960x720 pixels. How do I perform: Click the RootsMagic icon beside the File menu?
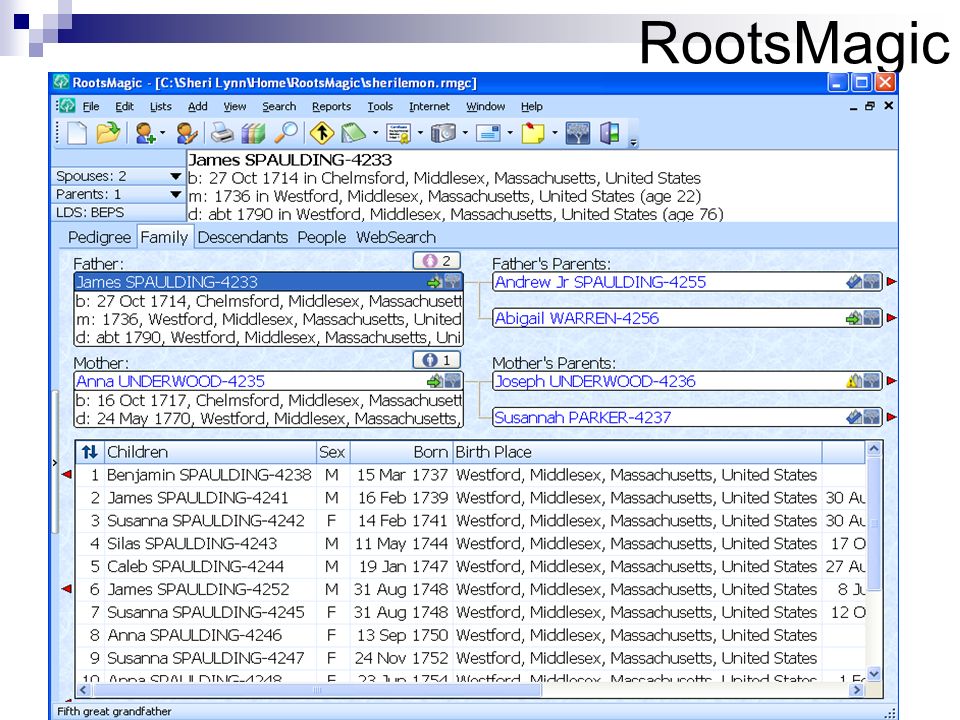click(x=66, y=106)
